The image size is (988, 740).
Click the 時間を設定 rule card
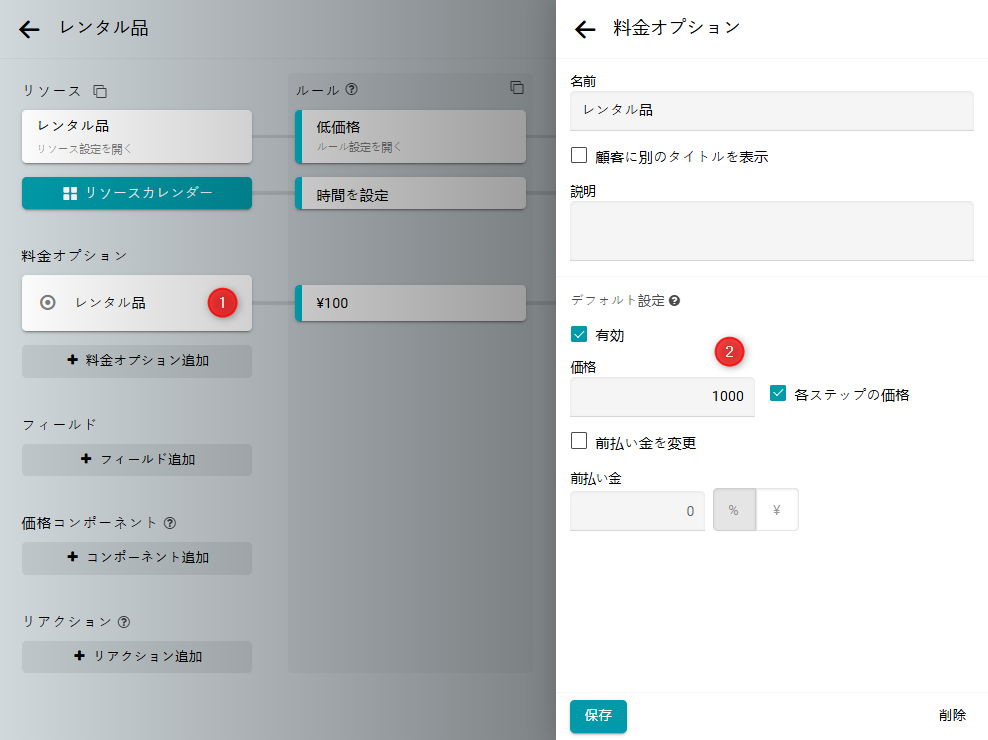(x=410, y=193)
